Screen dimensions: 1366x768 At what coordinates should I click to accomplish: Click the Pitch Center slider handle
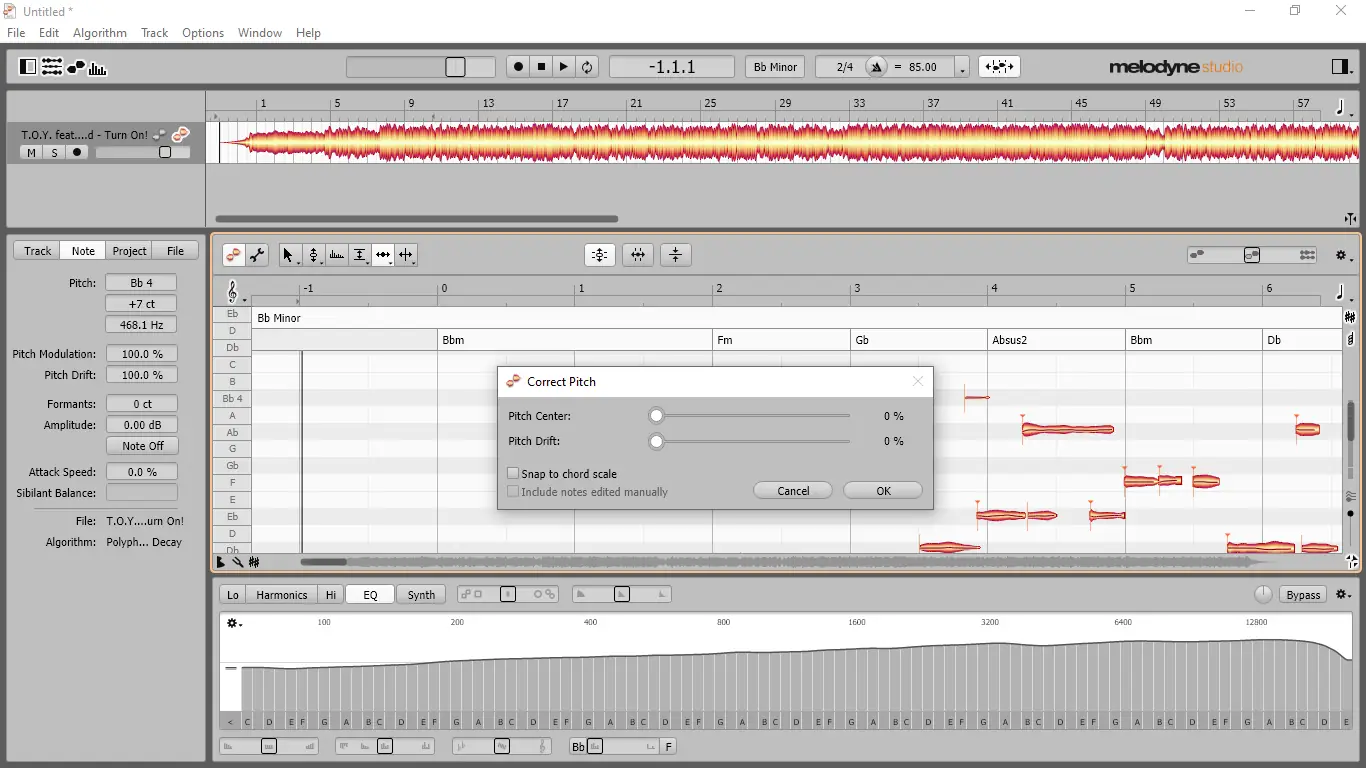click(656, 416)
